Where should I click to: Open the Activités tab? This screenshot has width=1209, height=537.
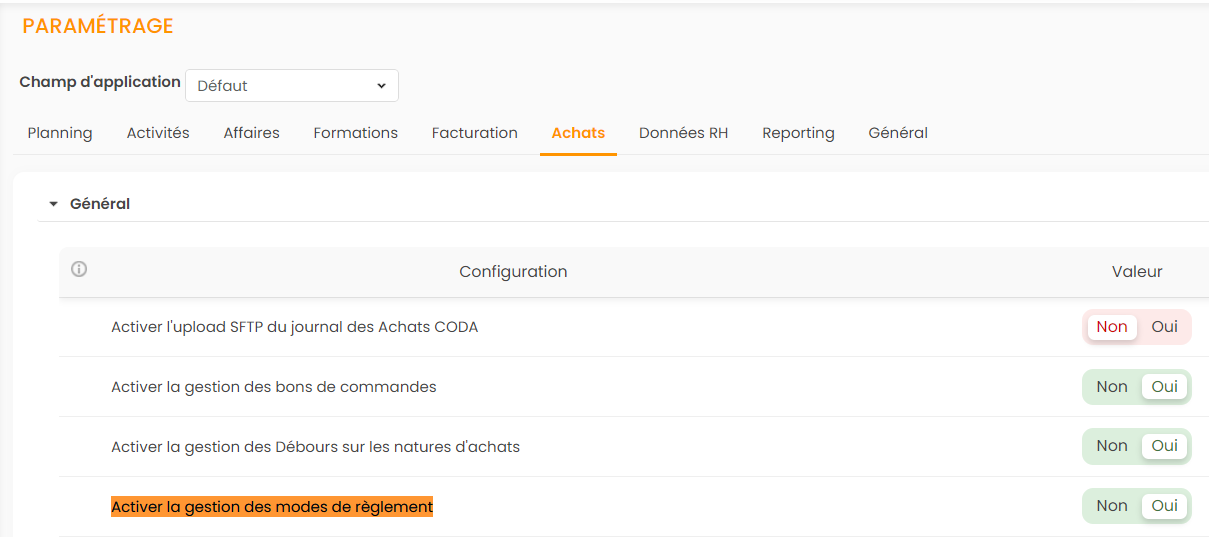tap(158, 133)
